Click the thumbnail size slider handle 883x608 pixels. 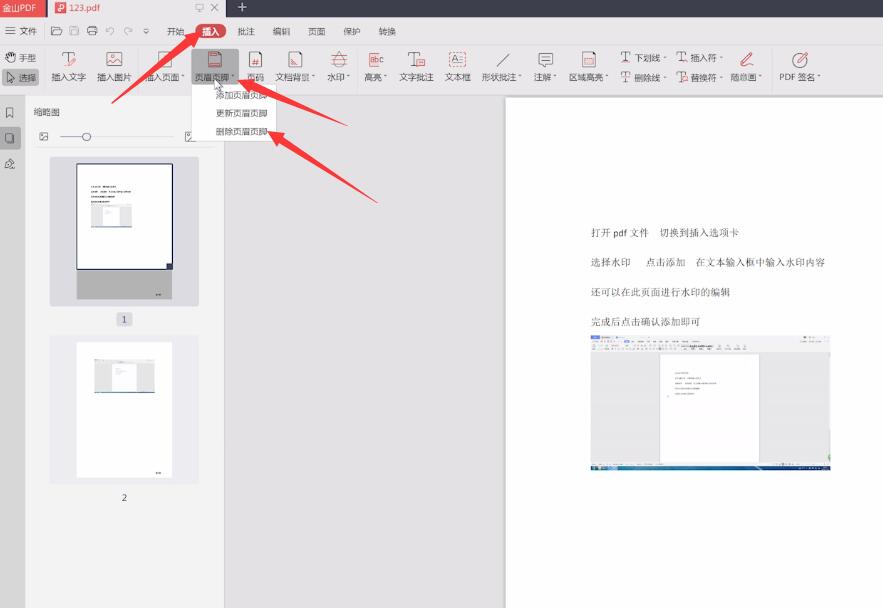point(86,137)
